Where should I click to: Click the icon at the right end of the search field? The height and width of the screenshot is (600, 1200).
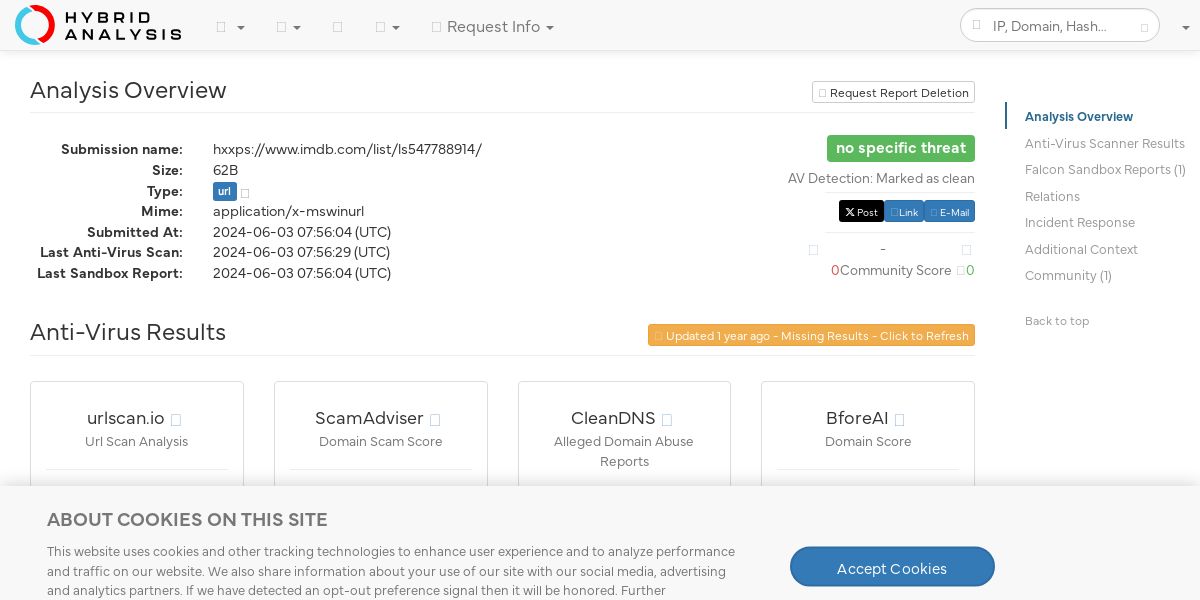pos(1145,27)
